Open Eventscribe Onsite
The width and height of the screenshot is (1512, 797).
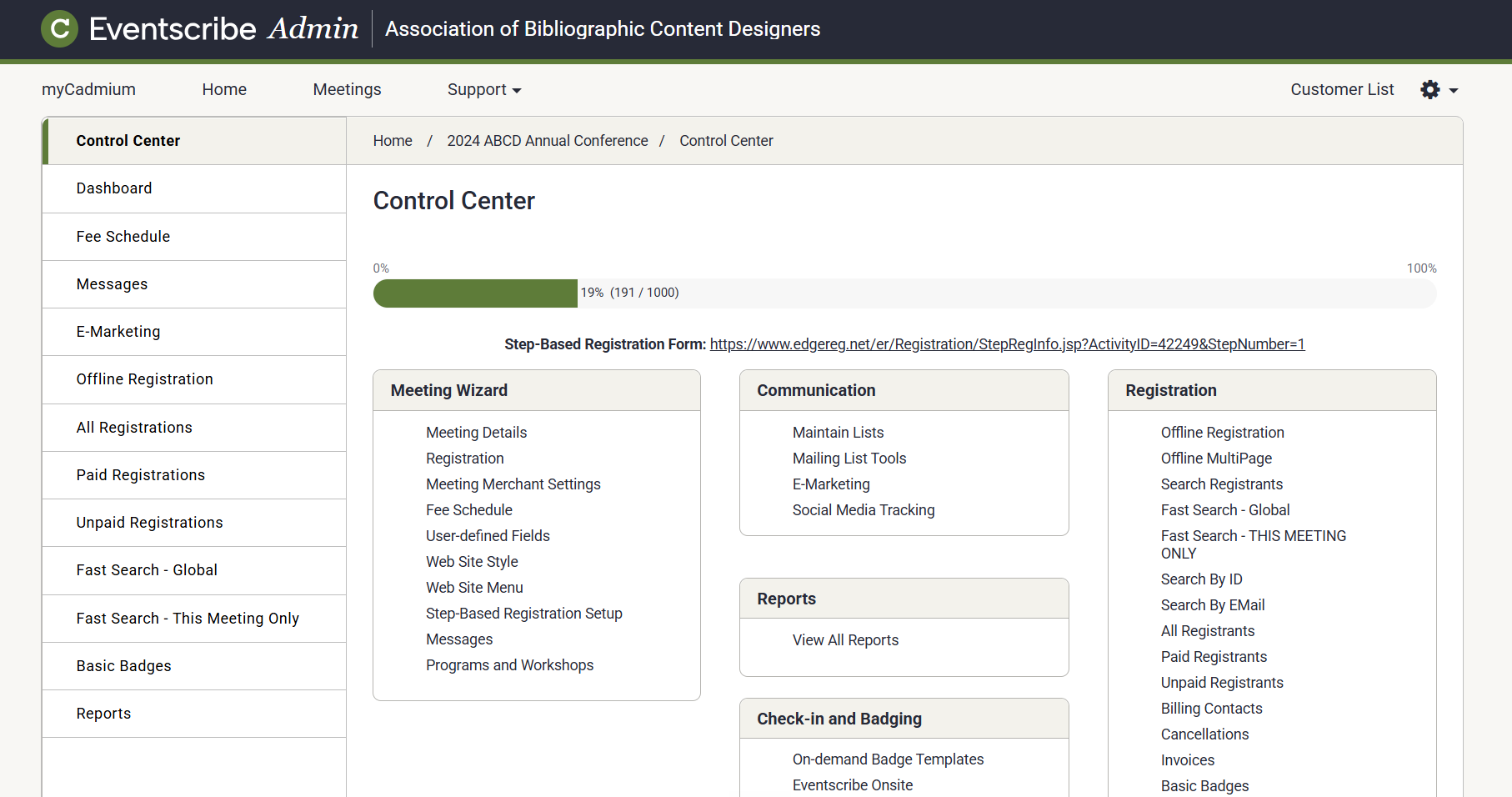tap(853, 785)
